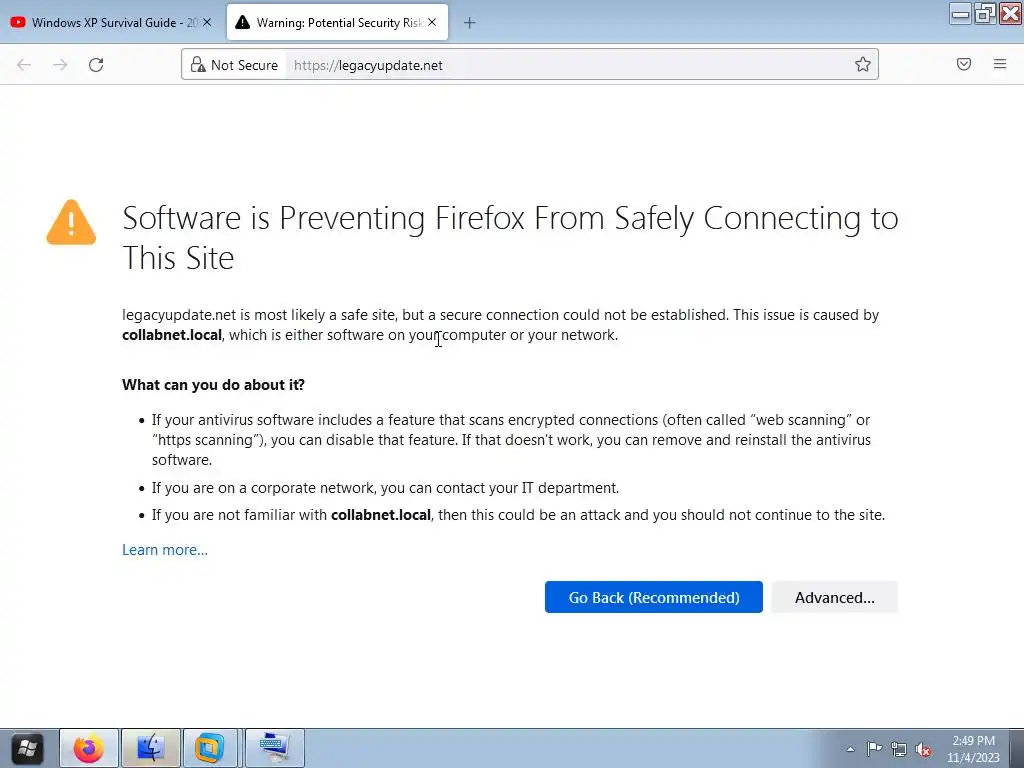This screenshot has height=768, width=1024.
Task: Click the back navigation arrow
Action: click(24, 65)
